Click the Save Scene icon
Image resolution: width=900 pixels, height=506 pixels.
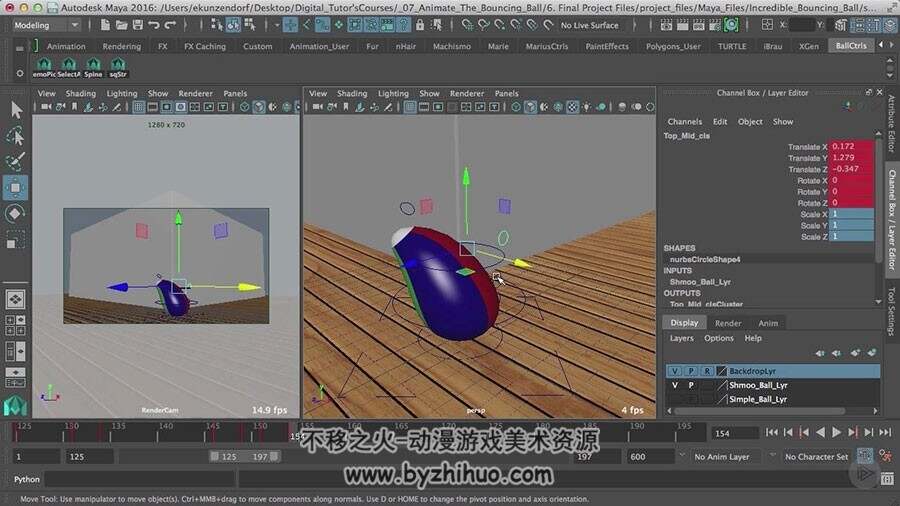tap(138, 25)
